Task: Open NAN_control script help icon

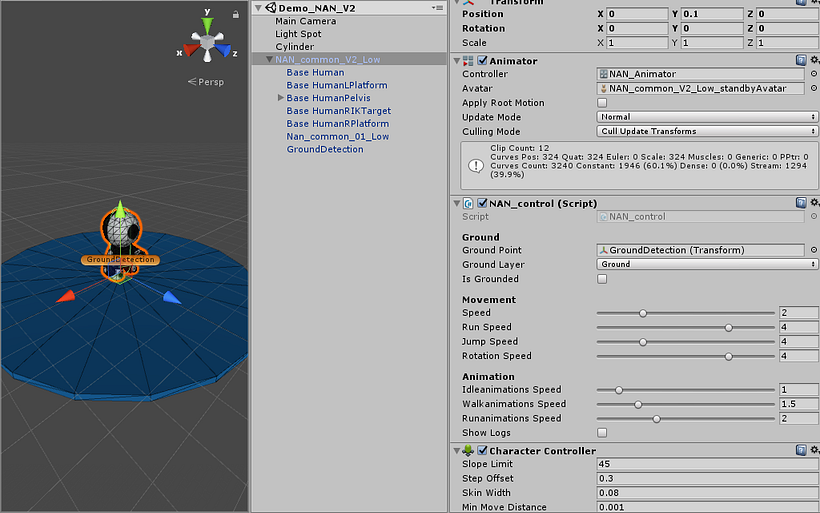Action: click(801, 202)
